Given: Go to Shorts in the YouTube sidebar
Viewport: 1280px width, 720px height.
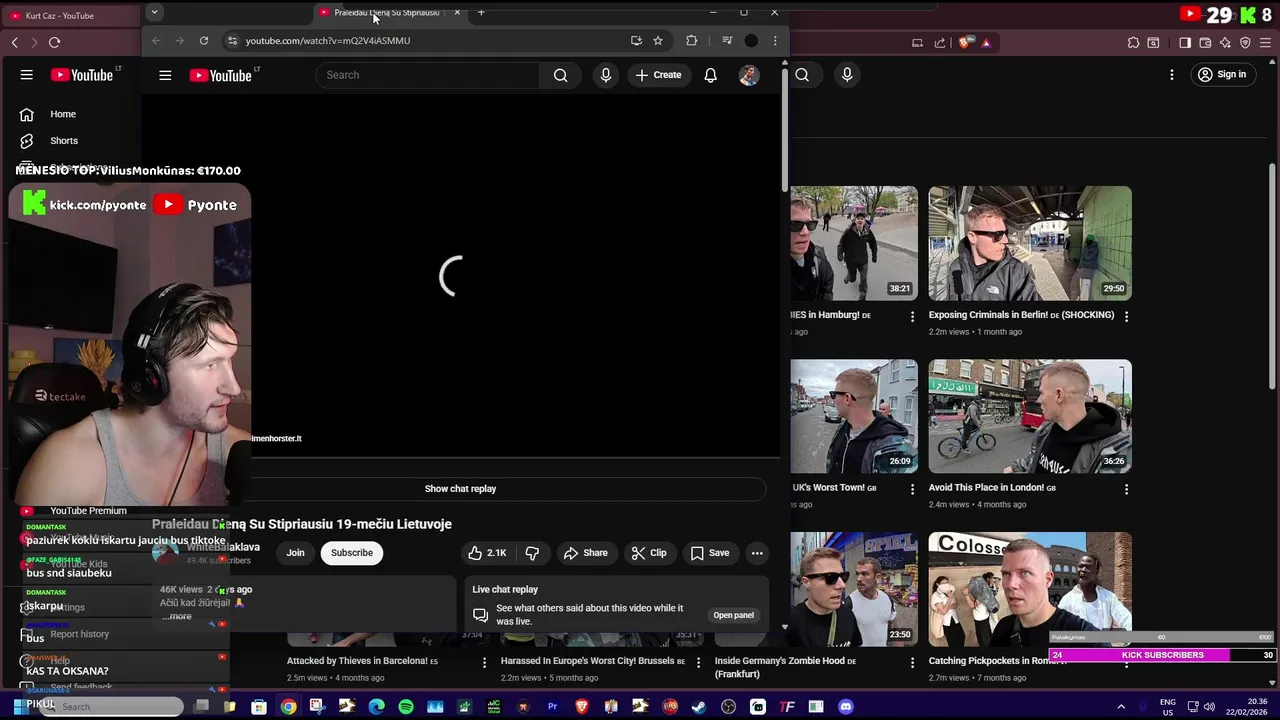Looking at the screenshot, I should click(64, 141).
